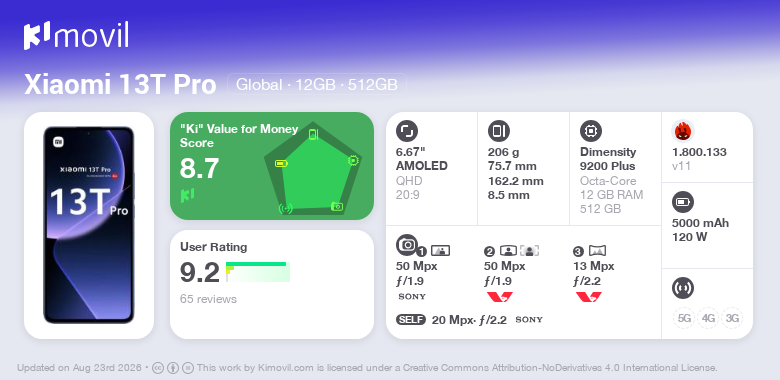
Task: Click the Ki value pentagon radar chart
Action: (313, 168)
